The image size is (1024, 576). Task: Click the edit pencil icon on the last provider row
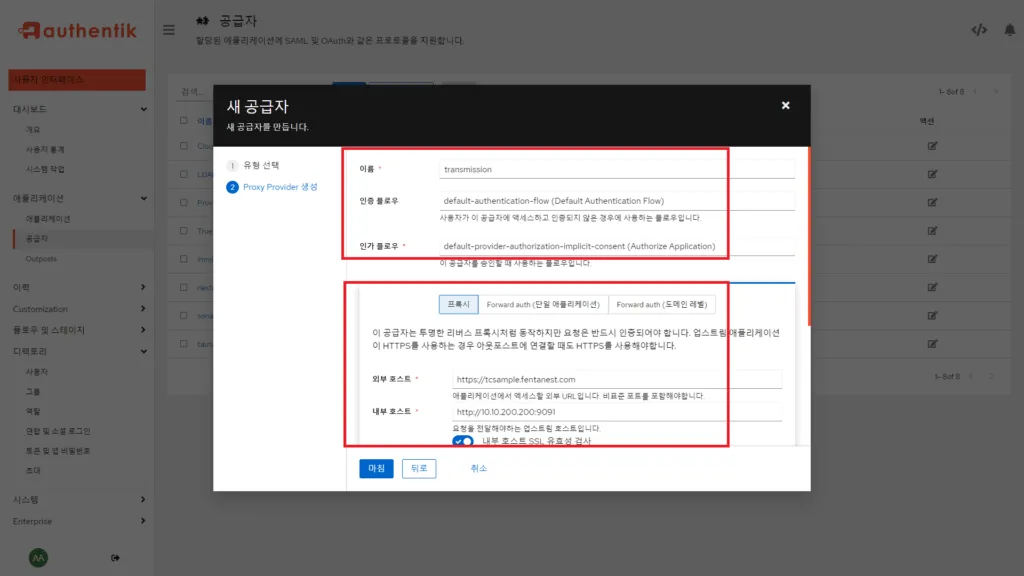click(932, 343)
